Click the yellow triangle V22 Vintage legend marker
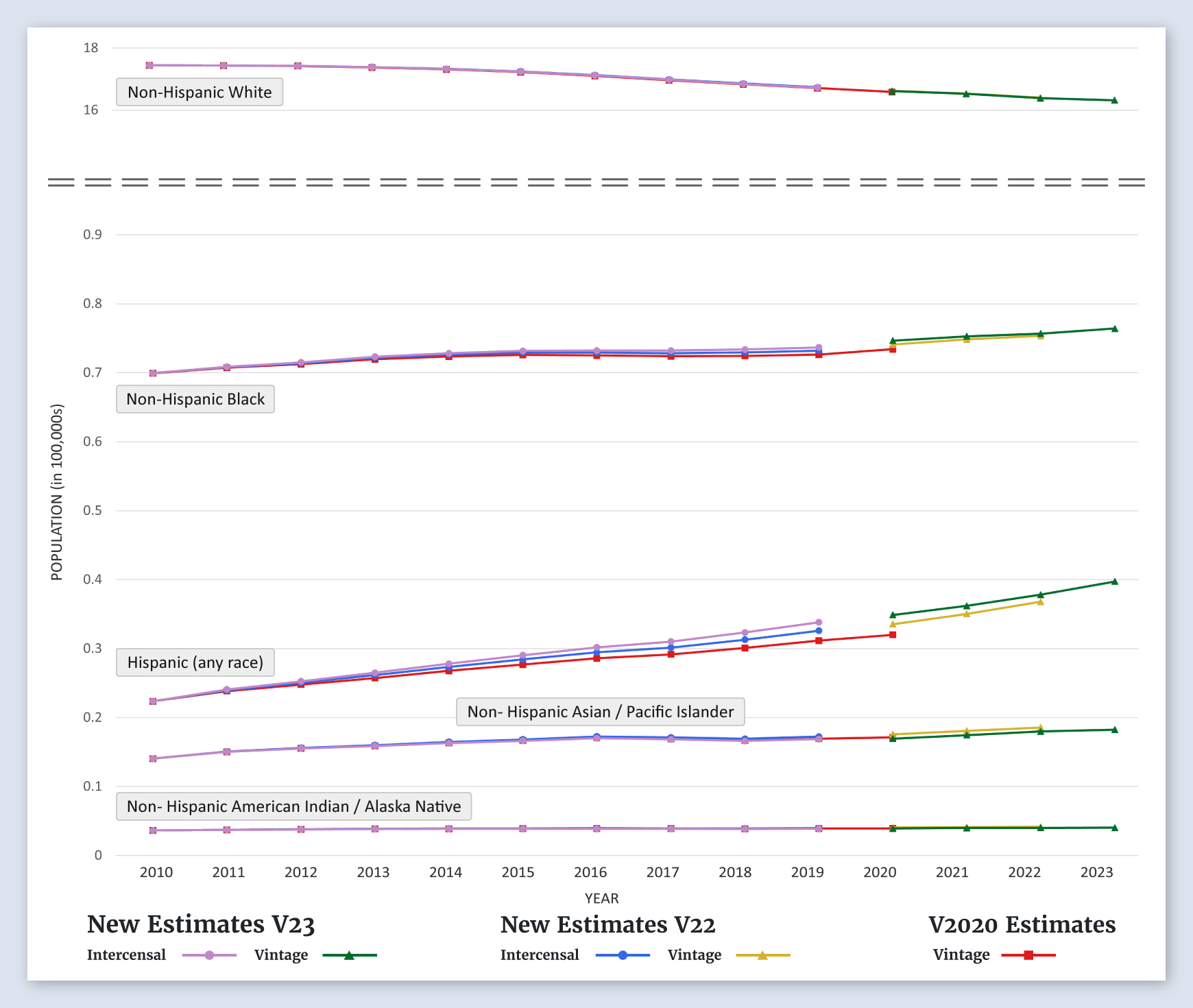Screen dimensions: 1193x1008 [x=762, y=955]
